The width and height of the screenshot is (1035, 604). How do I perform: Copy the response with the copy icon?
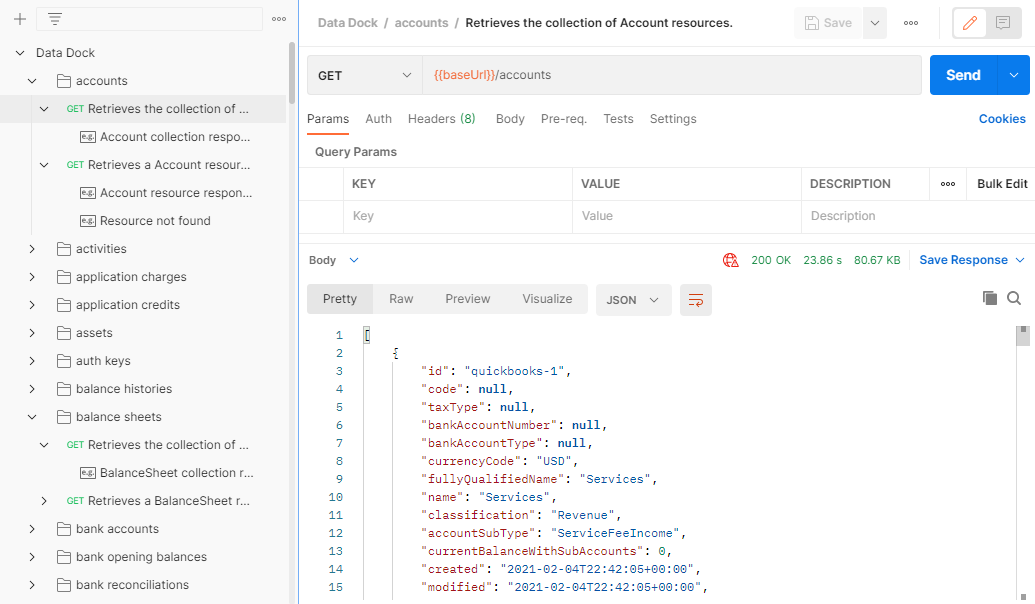tap(989, 298)
